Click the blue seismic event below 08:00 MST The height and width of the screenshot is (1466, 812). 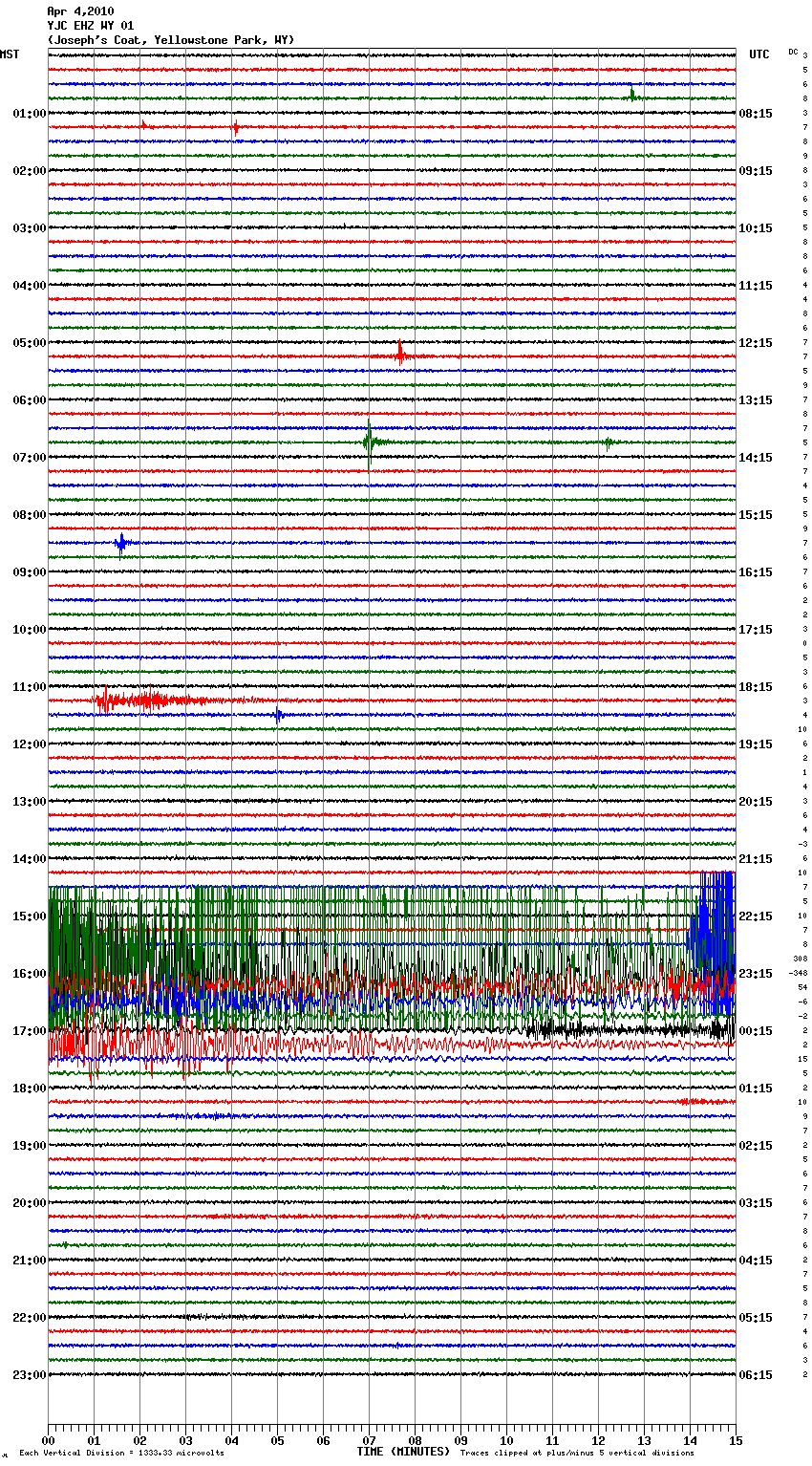(x=121, y=543)
